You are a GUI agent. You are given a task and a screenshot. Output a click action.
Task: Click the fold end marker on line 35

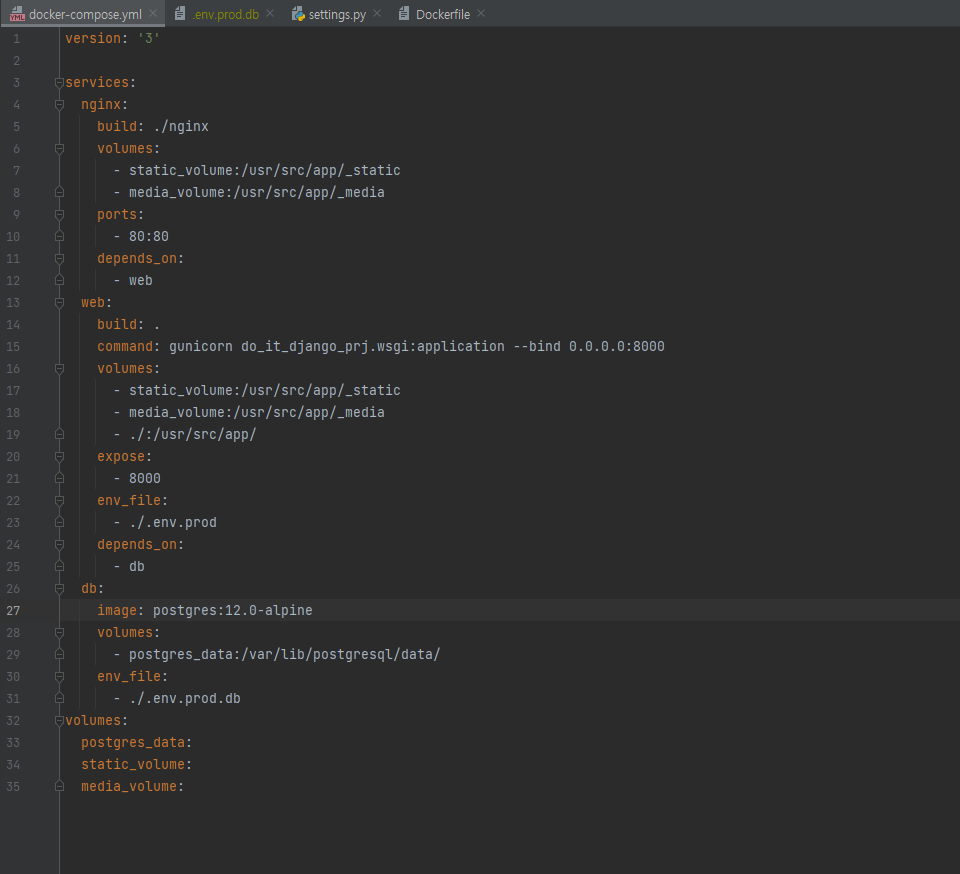pos(59,786)
